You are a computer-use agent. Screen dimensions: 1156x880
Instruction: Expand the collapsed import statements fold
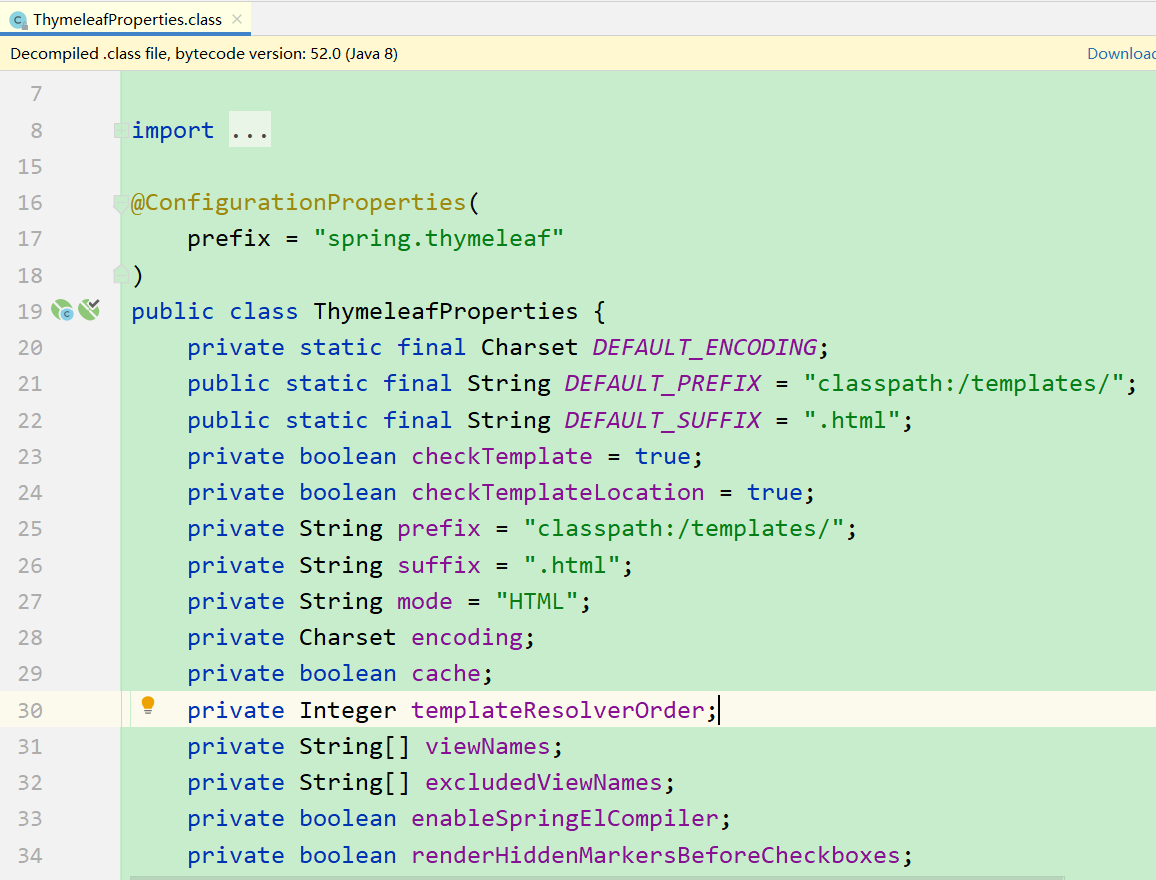click(120, 130)
